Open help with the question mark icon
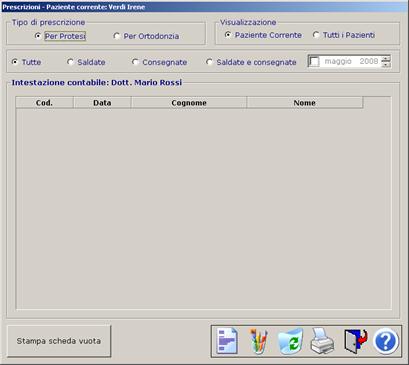Viewport: 409px width, 365px height. (386, 341)
